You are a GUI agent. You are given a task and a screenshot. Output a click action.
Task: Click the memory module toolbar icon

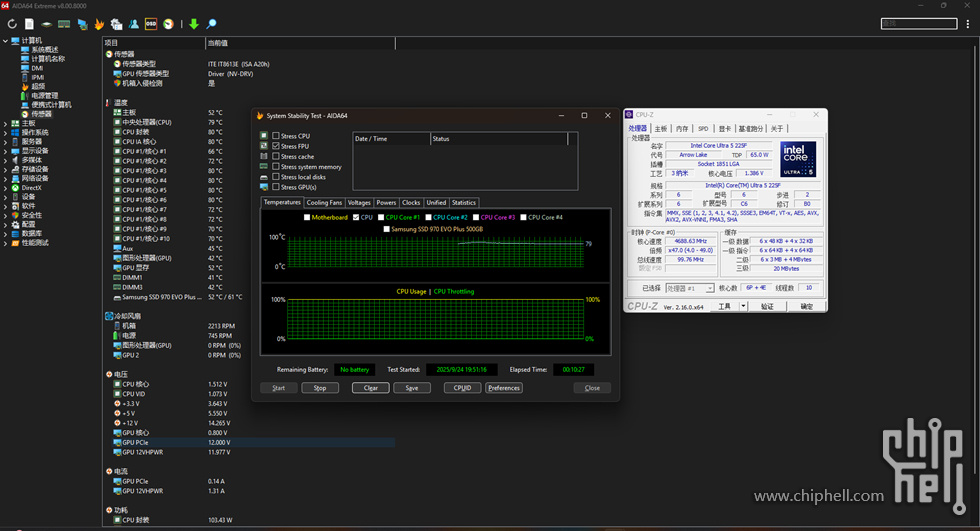click(64, 24)
